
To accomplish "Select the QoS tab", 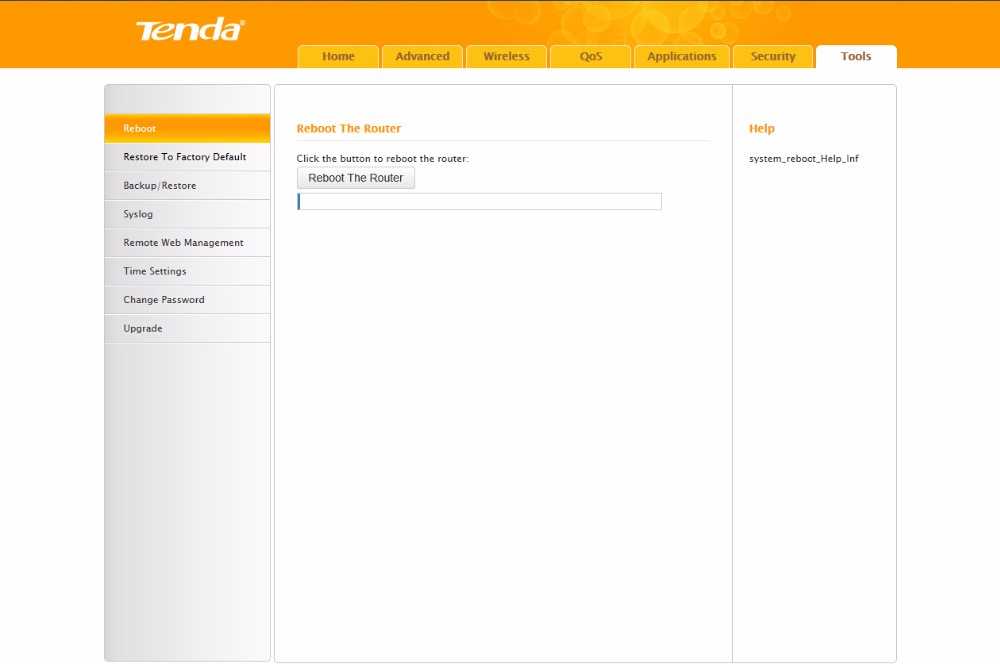I will pos(590,57).
